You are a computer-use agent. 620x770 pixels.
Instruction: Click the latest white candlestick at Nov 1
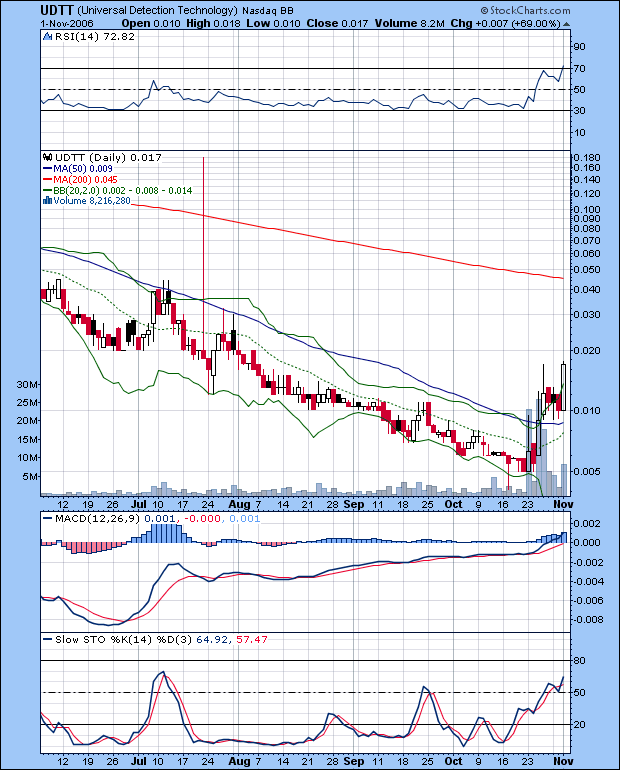tap(564, 386)
